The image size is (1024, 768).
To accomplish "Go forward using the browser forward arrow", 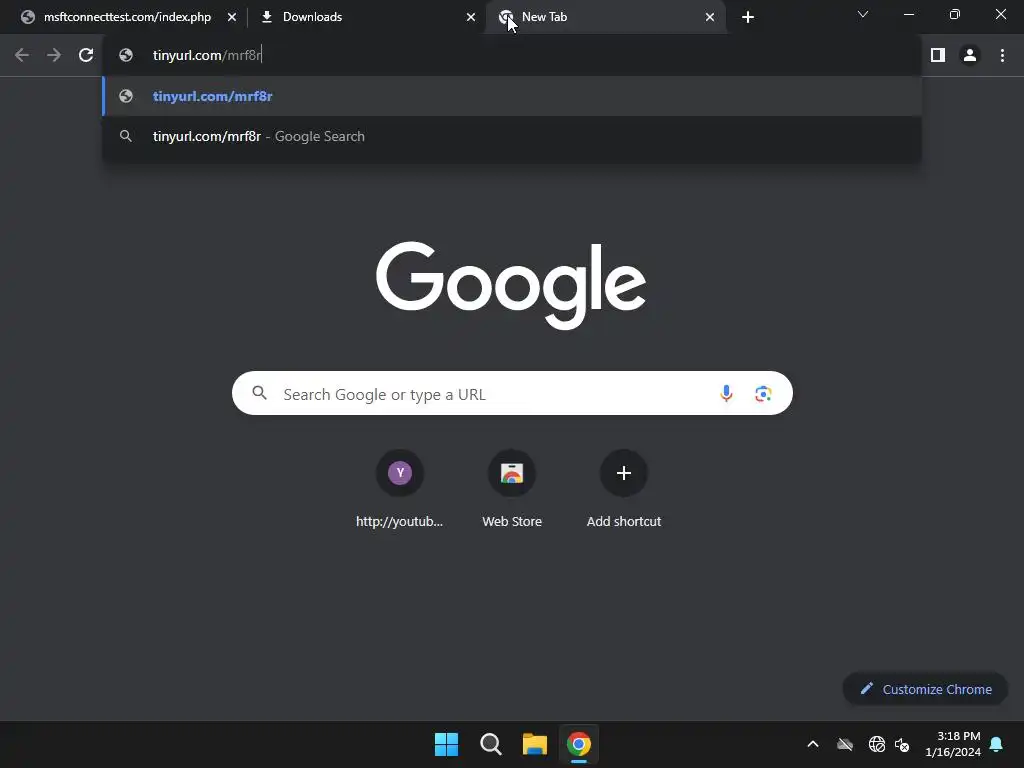I will click(x=54, y=56).
